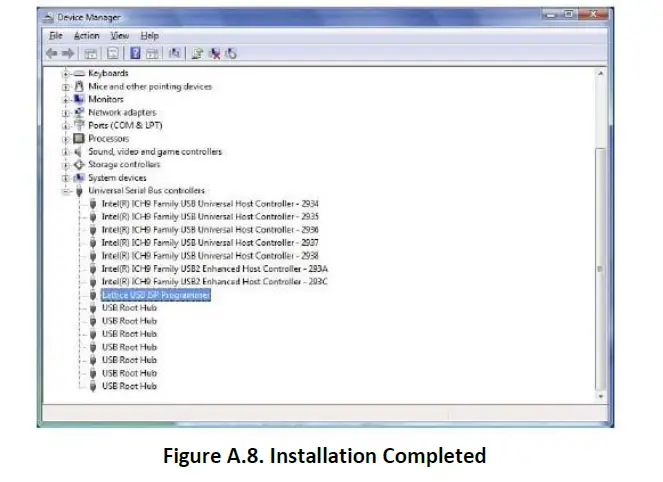Close the Device Manager window
The image size is (663, 482).
coord(593,15)
